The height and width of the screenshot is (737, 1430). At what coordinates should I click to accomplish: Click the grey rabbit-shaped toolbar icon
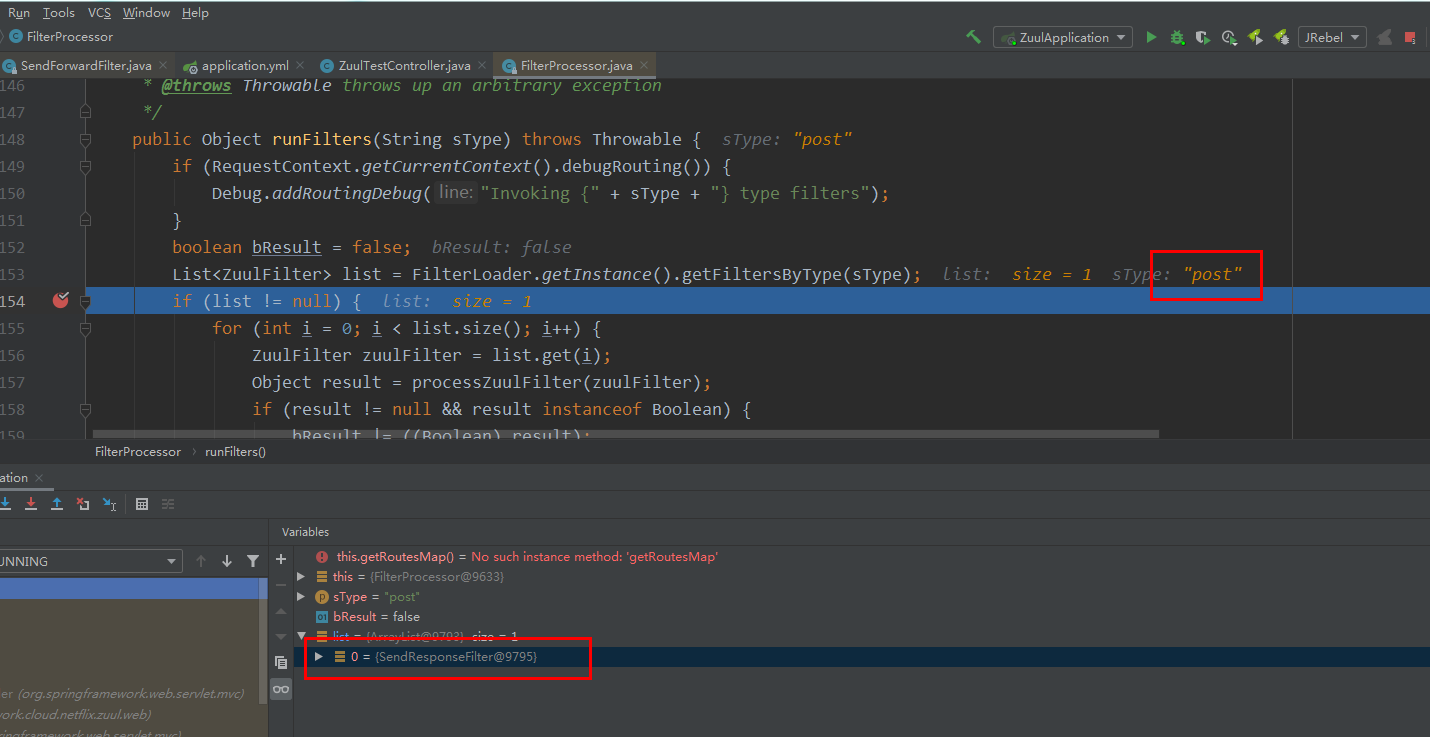click(x=1385, y=37)
